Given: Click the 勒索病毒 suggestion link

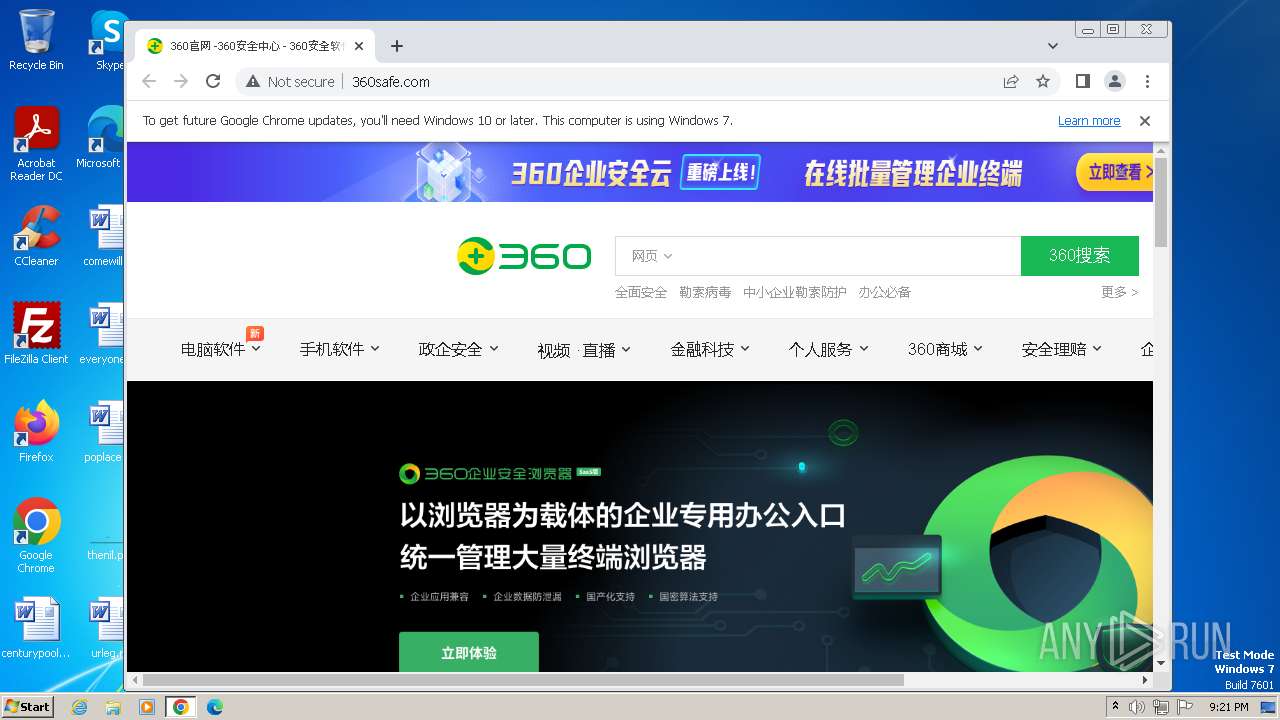Looking at the screenshot, I should 705,292.
